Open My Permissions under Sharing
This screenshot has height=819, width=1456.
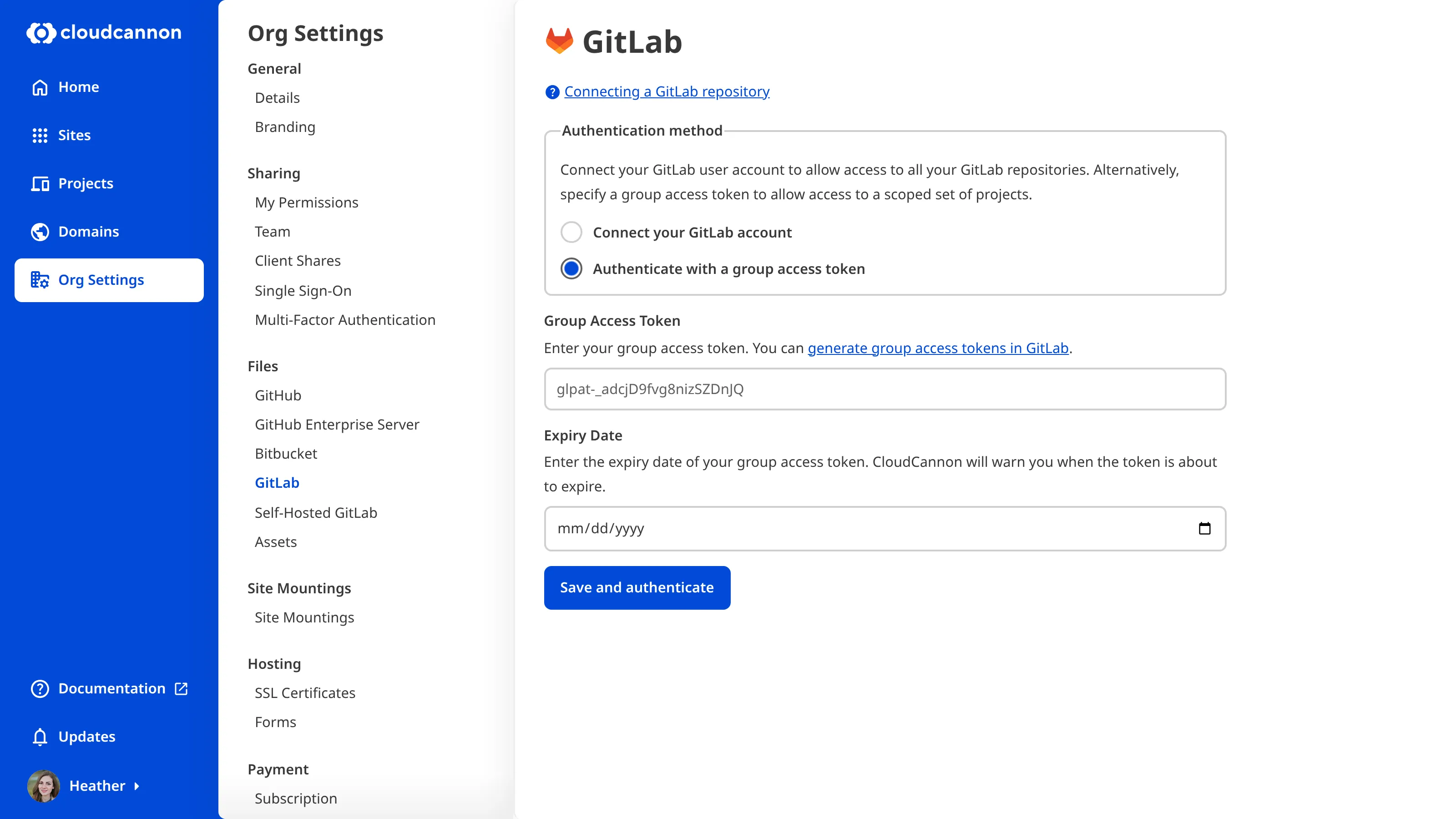306,202
